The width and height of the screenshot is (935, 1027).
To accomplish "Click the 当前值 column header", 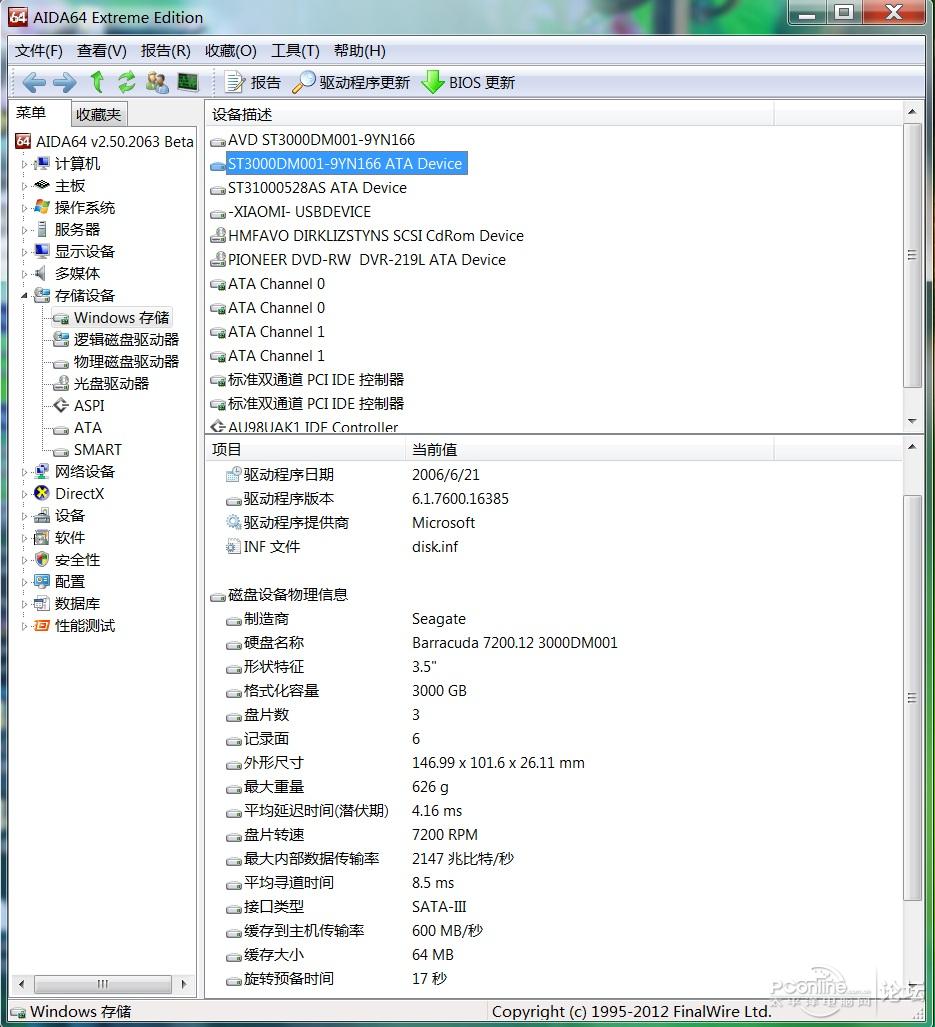I will point(589,450).
